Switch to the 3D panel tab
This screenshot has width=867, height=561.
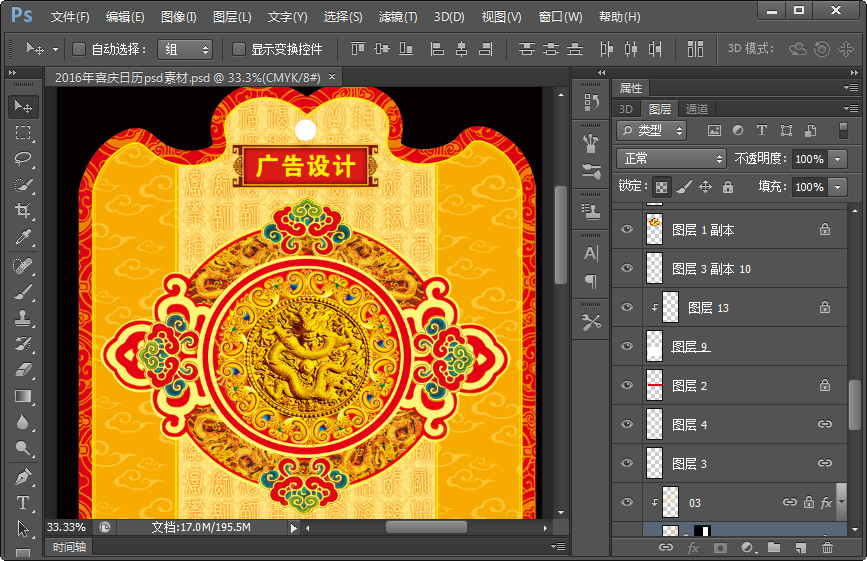click(625, 109)
